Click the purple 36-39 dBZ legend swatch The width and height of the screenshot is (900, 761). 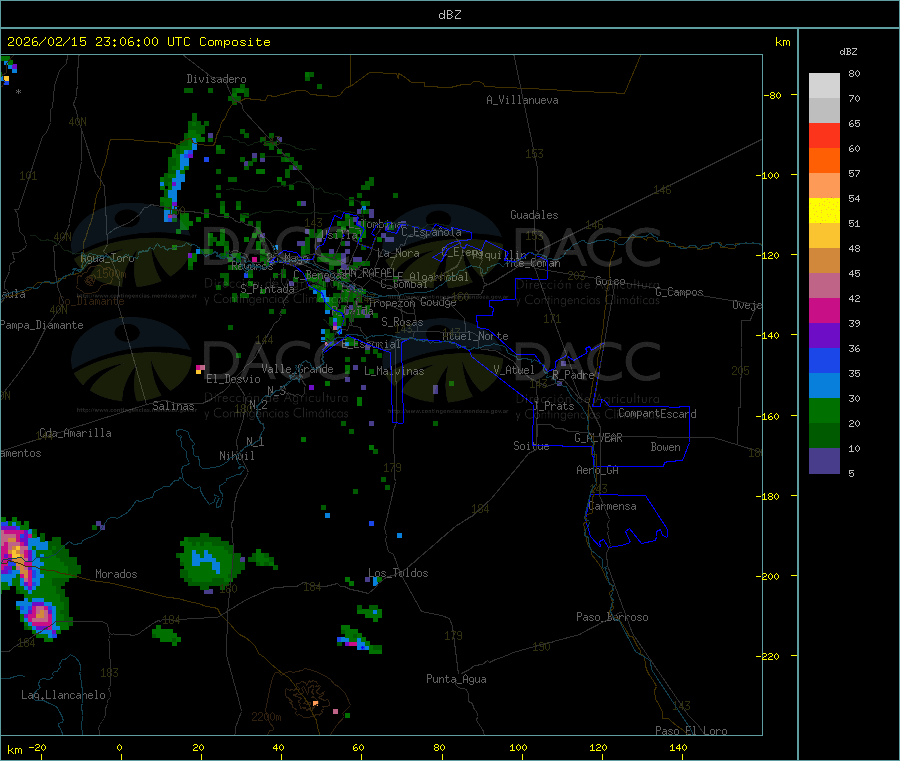824,336
